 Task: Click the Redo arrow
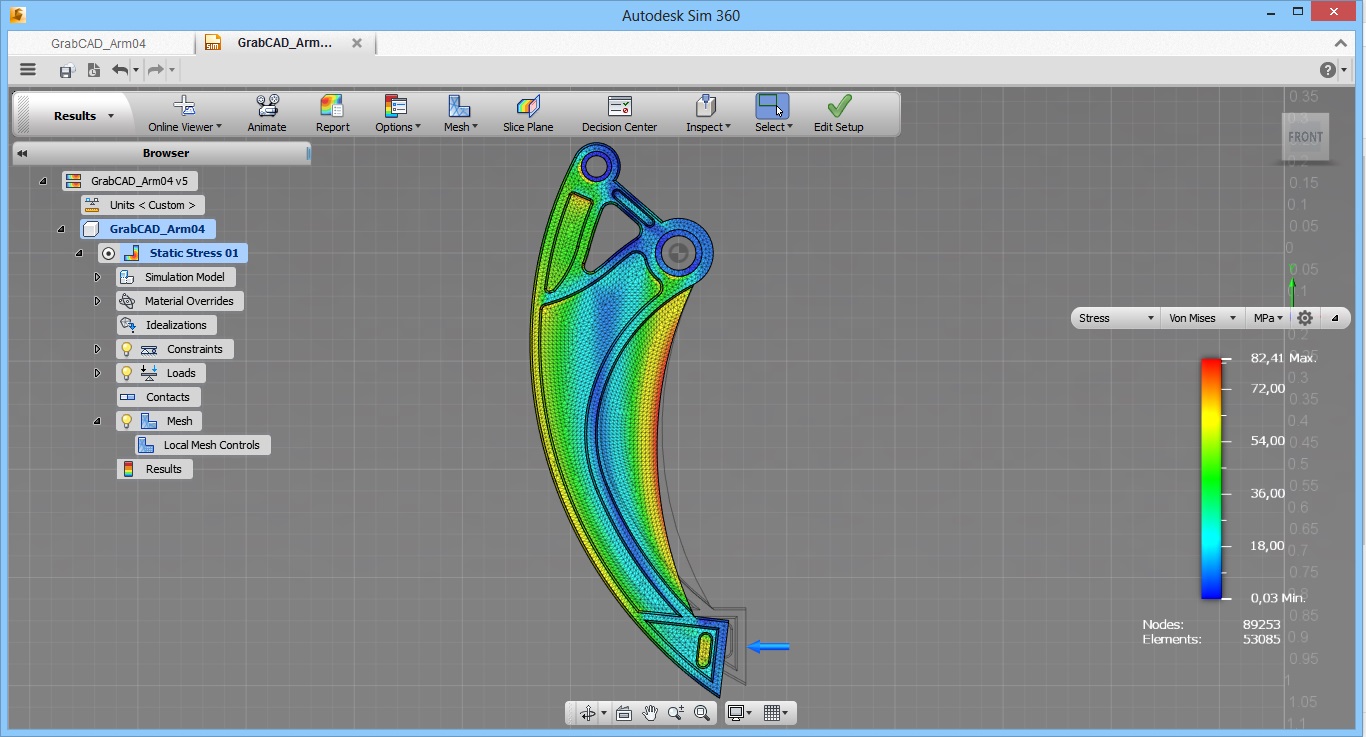click(155, 70)
